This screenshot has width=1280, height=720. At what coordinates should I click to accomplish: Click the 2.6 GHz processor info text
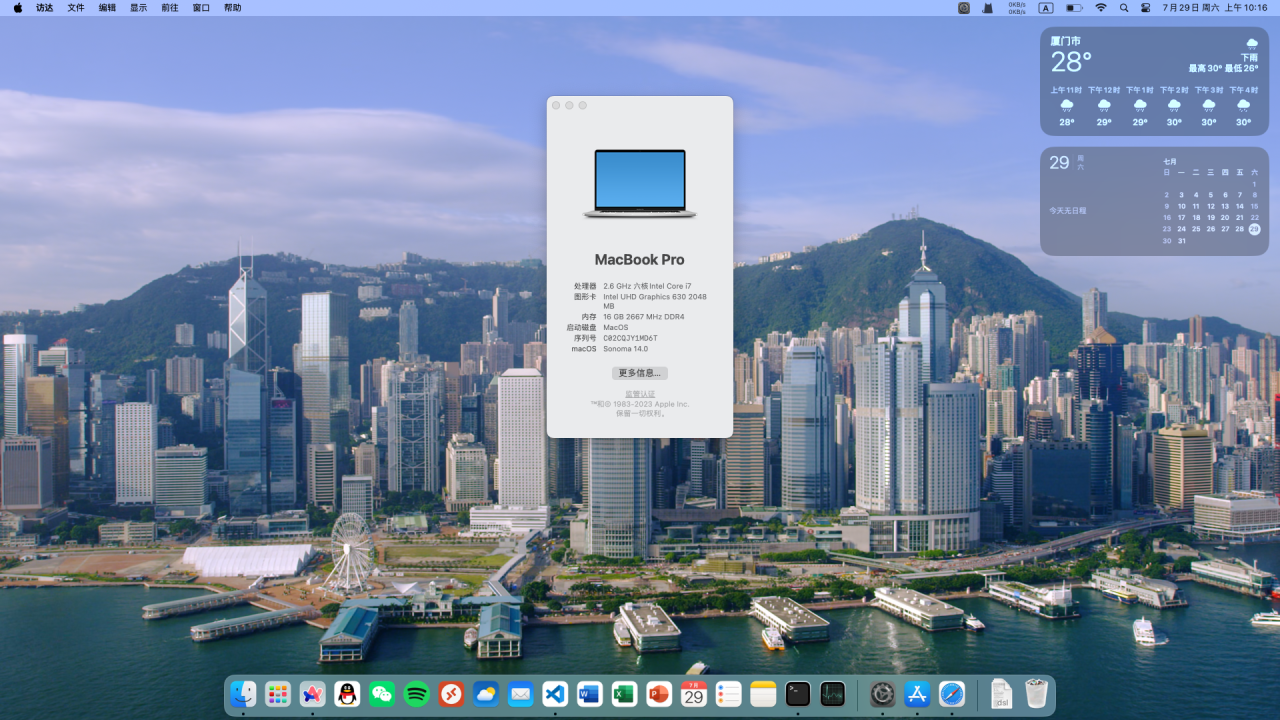[x=647, y=286]
